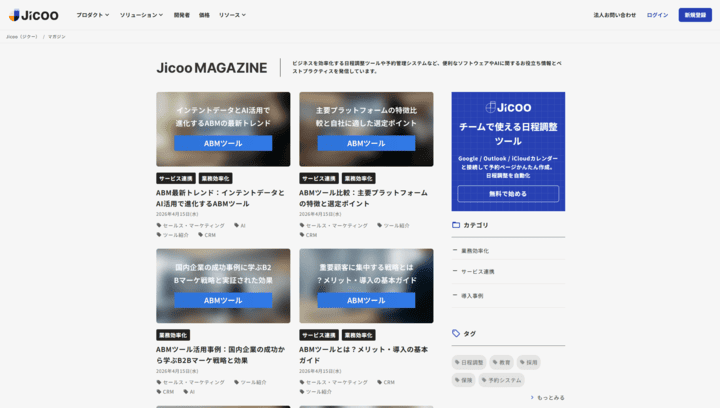Select 導入事例 category
Viewport: 720px width, 408px height.
pos(472,296)
